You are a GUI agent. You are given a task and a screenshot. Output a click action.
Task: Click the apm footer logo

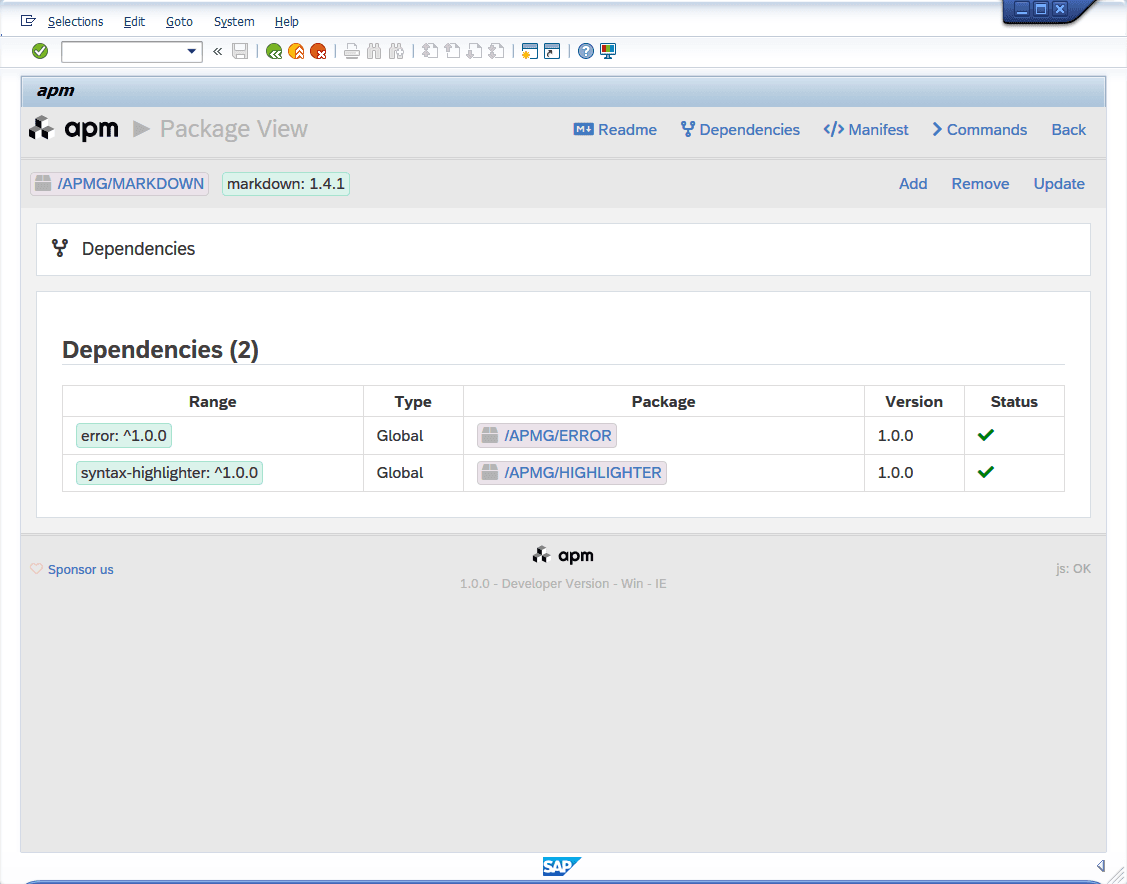[x=563, y=555]
